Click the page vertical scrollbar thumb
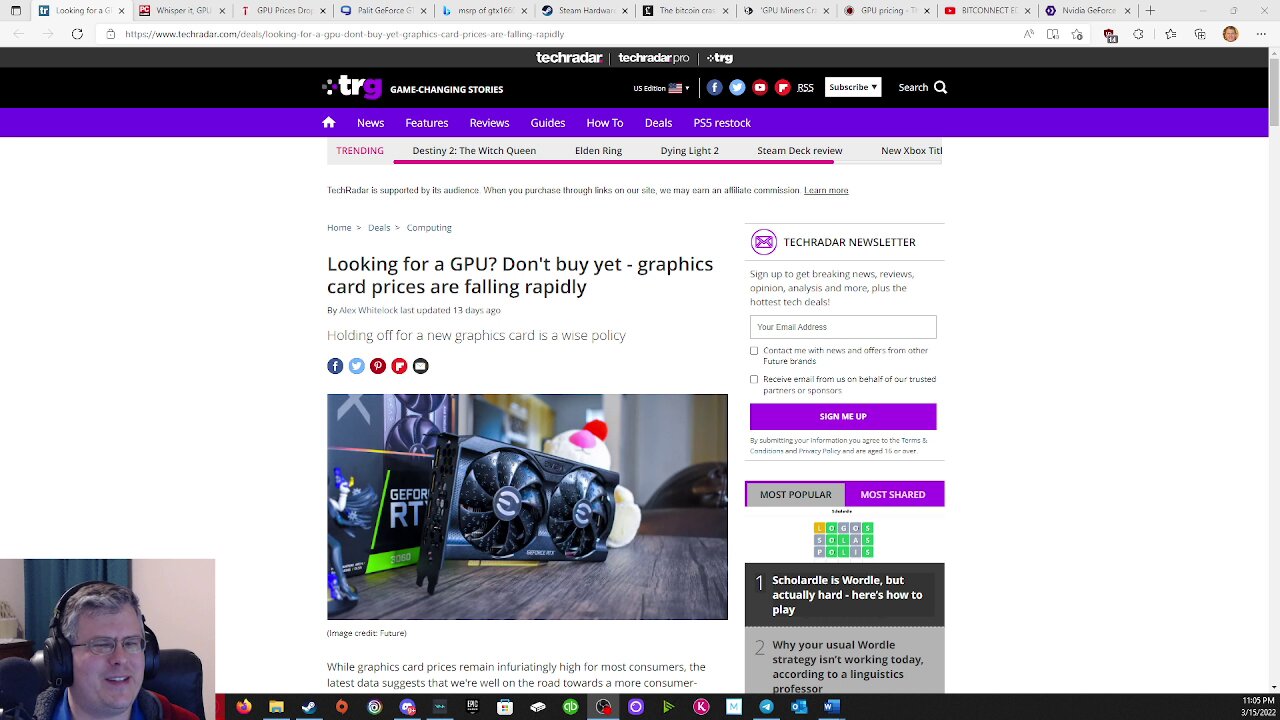The width and height of the screenshot is (1280, 720). pos(1273,90)
